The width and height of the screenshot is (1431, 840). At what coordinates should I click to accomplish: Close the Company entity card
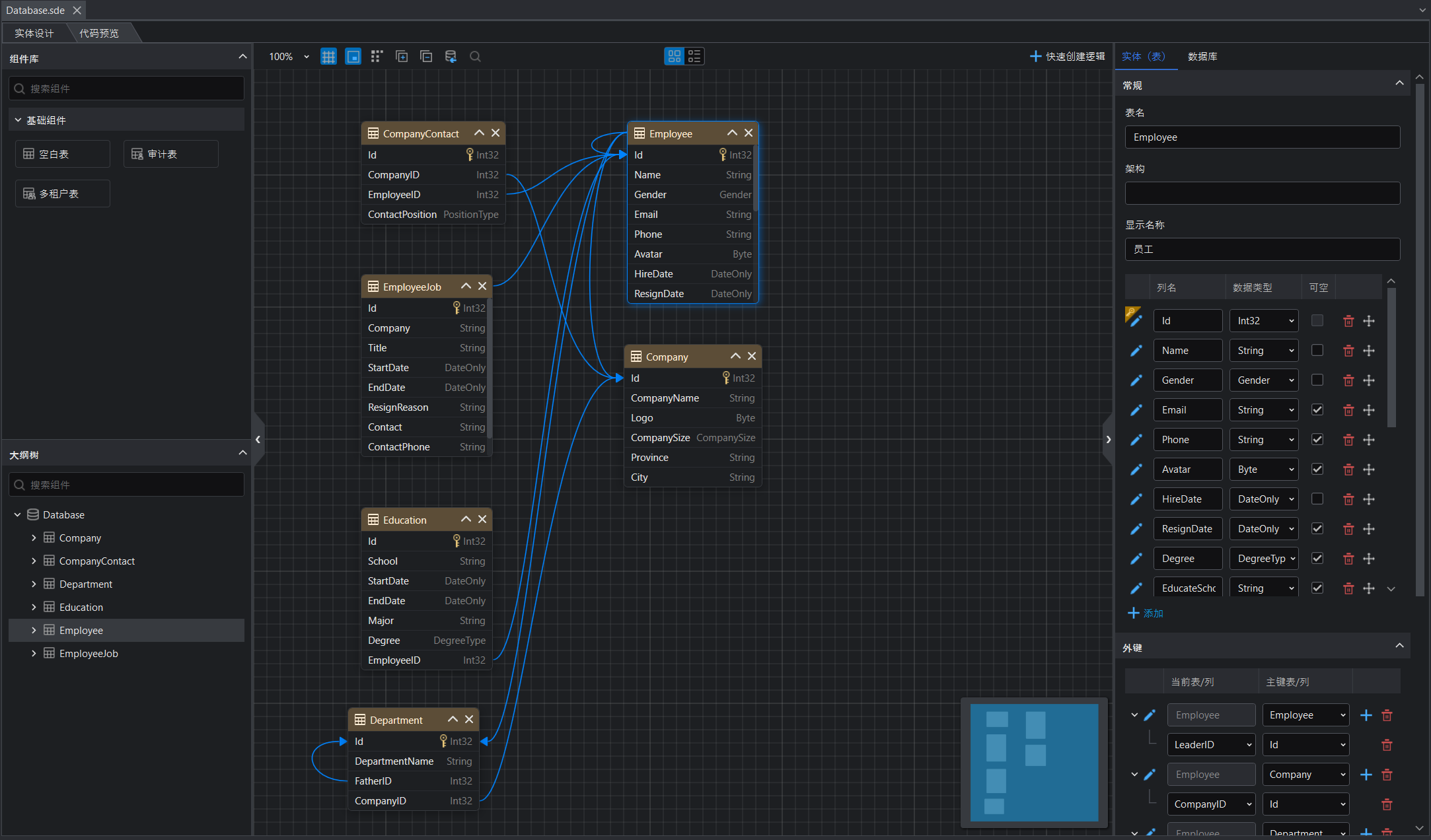(752, 357)
